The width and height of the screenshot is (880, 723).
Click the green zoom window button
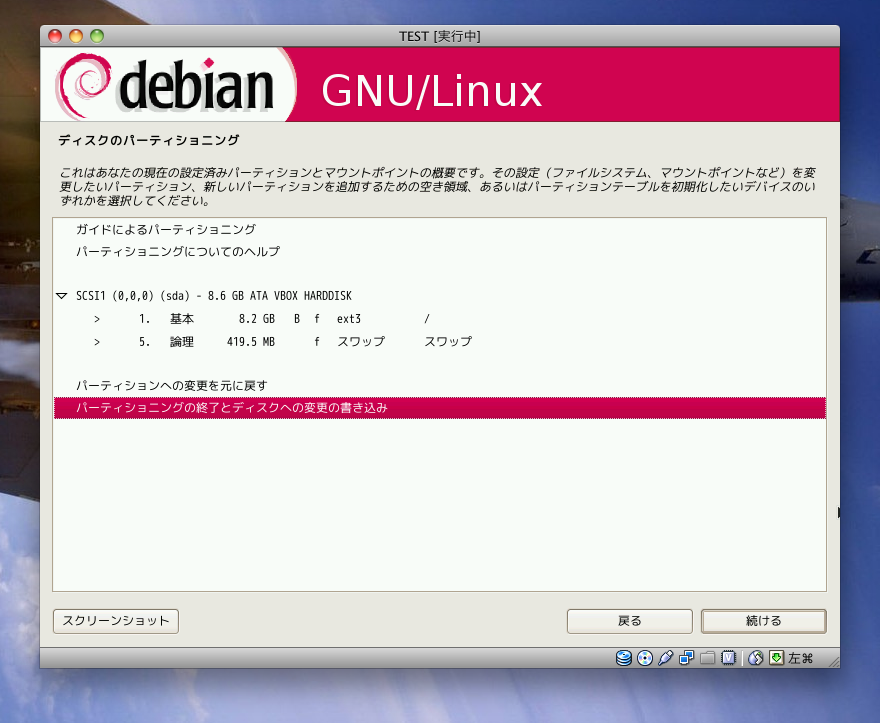pos(97,36)
